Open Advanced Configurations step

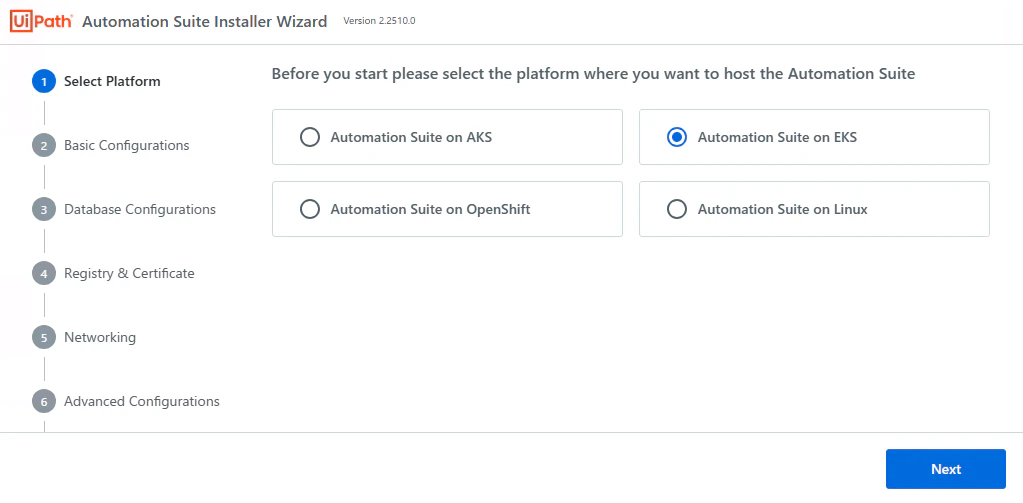coord(142,401)
